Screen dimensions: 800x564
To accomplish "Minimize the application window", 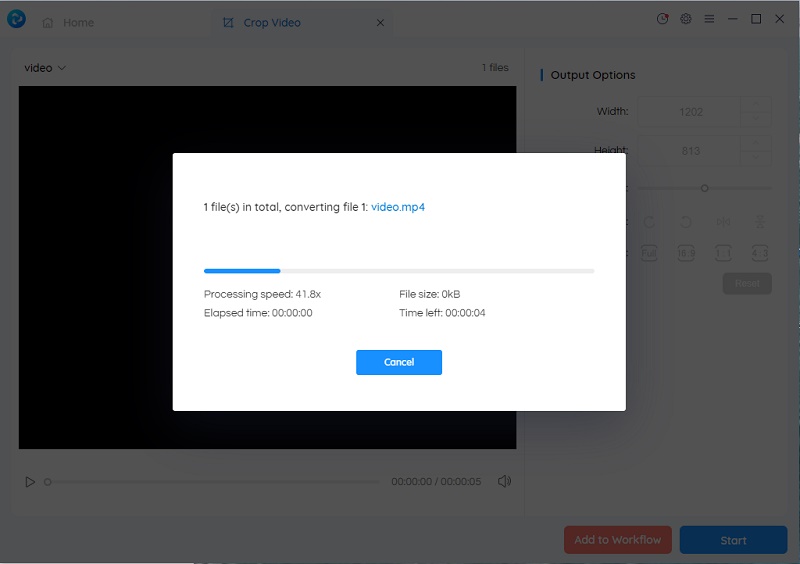I will (x=733, y=19).
